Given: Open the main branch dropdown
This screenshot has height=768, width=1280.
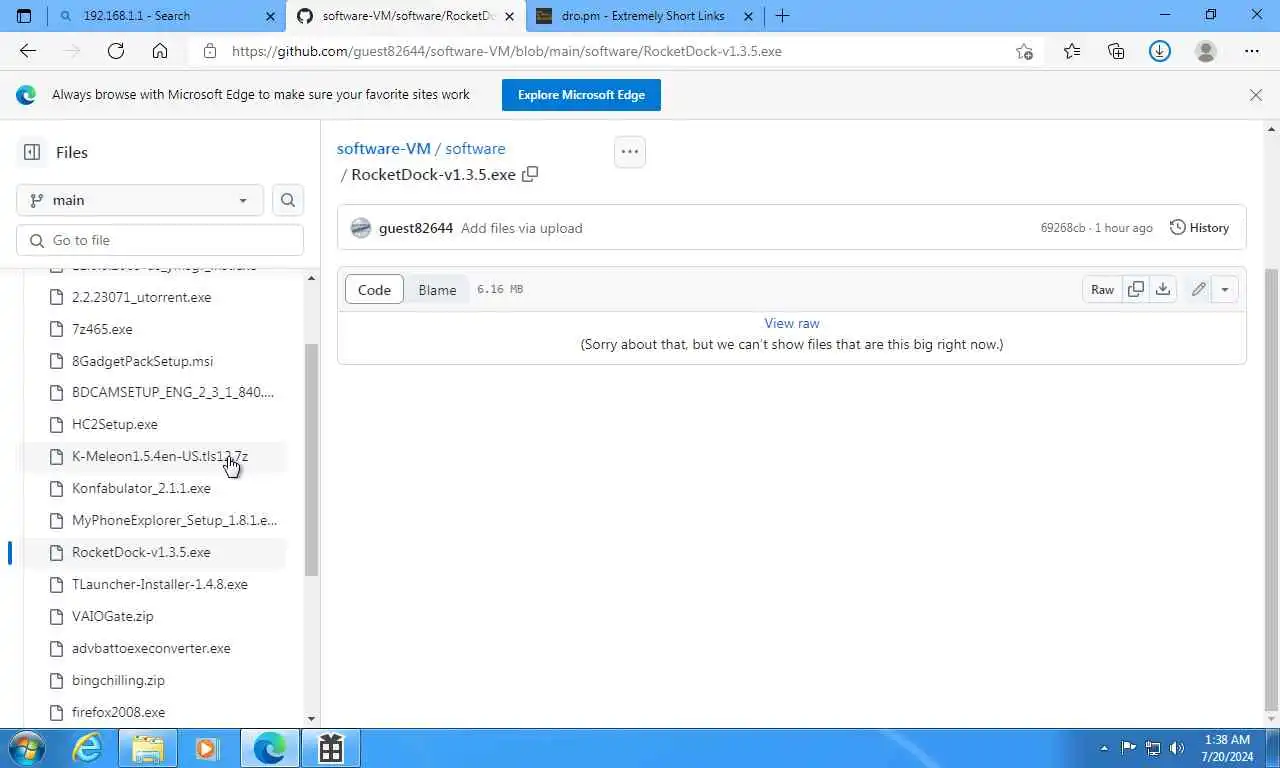Looking at the screenshot, I should (140, 200).
